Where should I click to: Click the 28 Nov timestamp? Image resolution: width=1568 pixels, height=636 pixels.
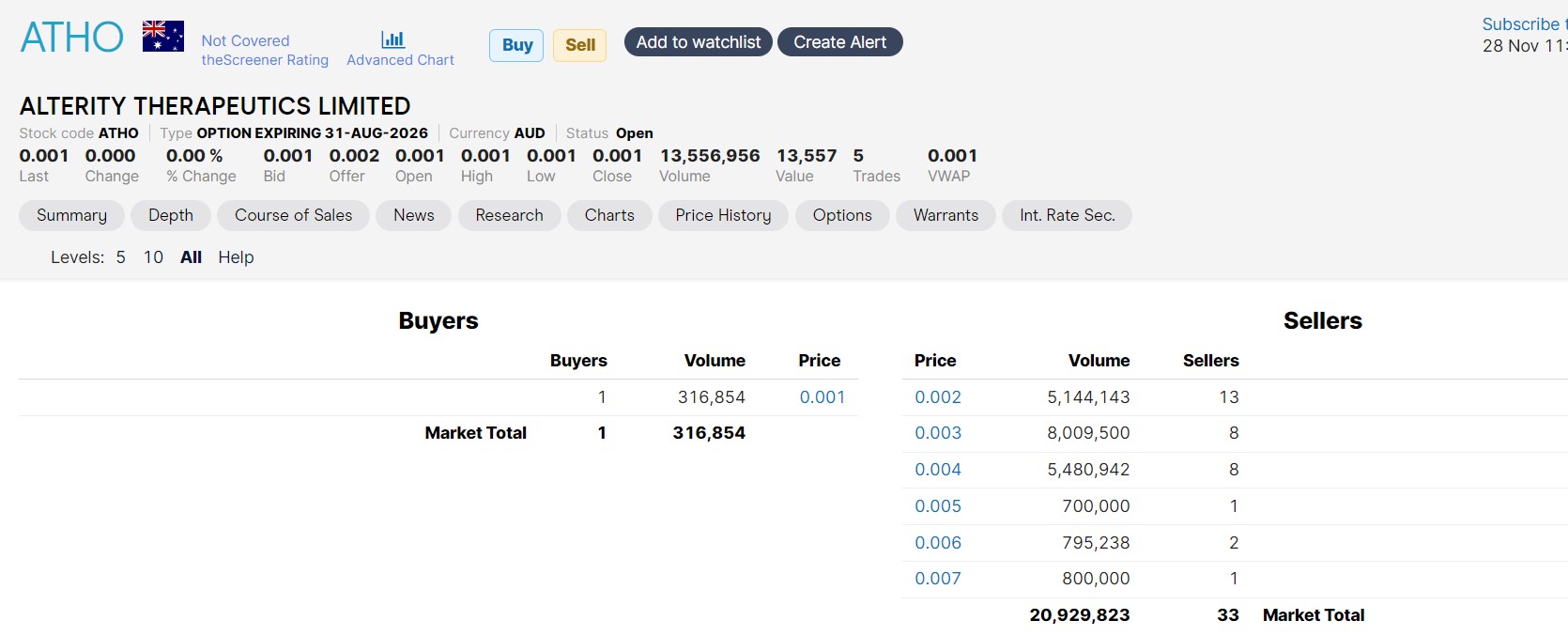[x=1525, y=46]
